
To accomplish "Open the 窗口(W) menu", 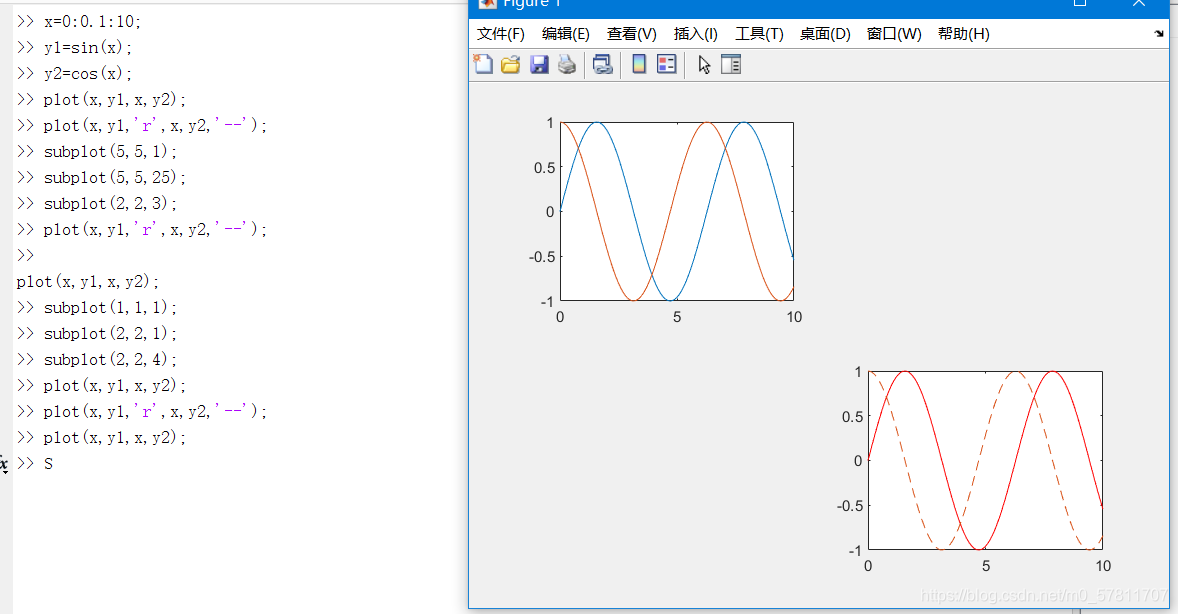I will 894,34.
